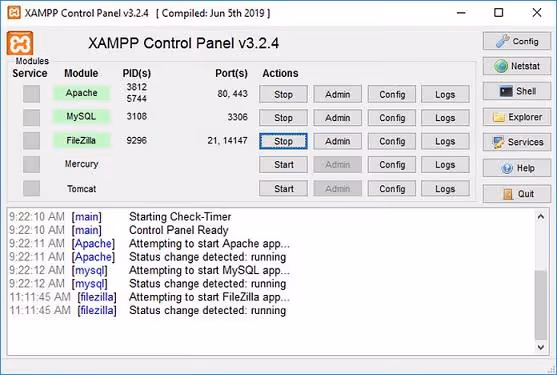Start the Mercury module
The width and height of the screenshot is (557, 375).
click(x=283, y=164)
